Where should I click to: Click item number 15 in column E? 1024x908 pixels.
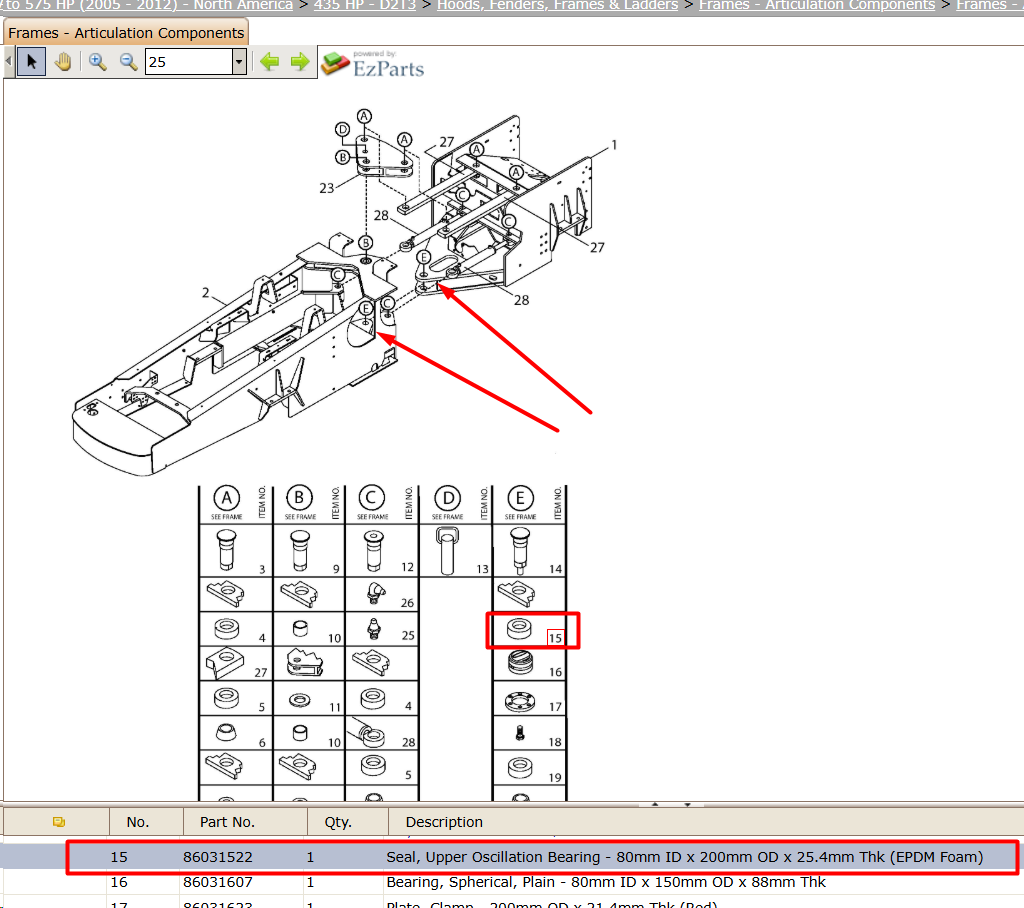pos(555,638)
